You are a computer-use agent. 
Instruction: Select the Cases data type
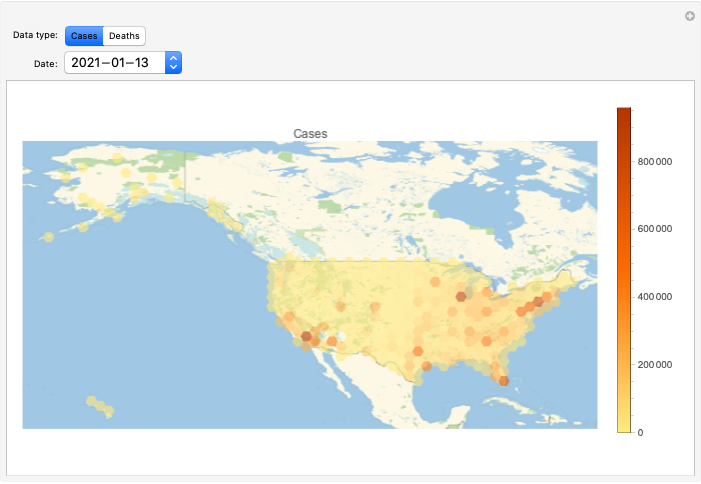[84, 36]
